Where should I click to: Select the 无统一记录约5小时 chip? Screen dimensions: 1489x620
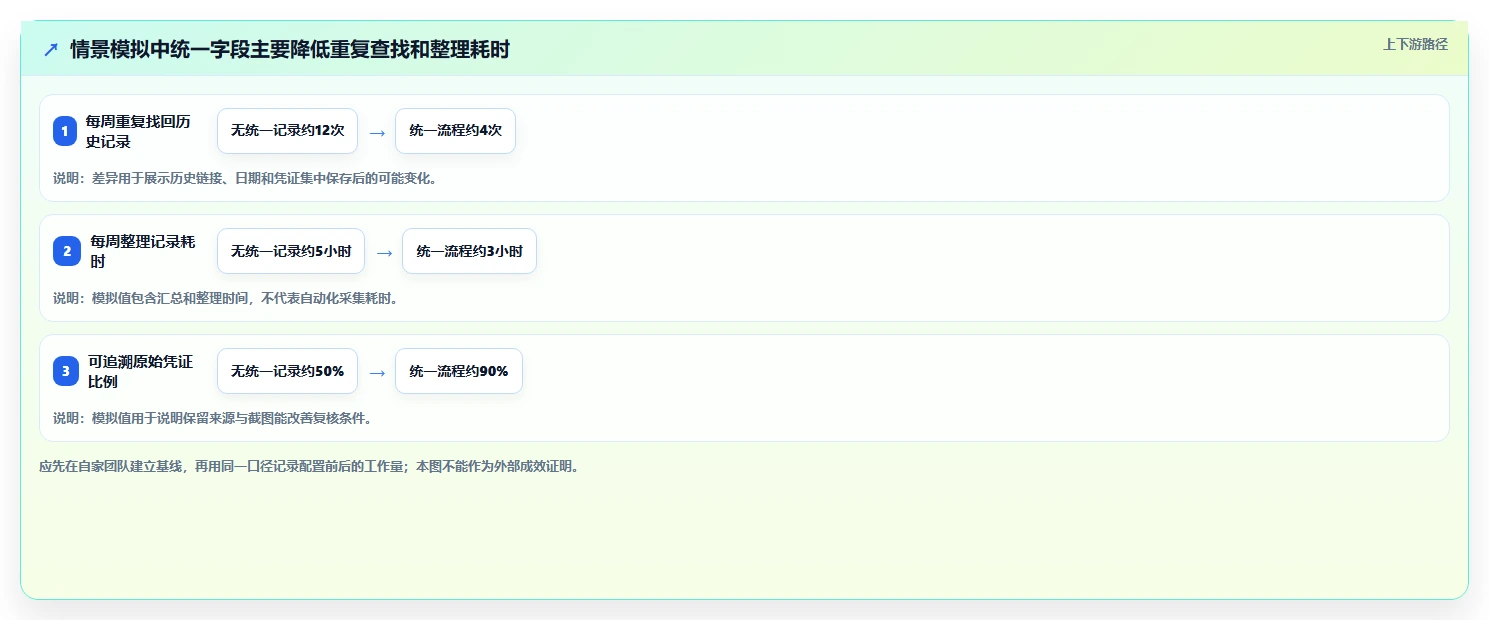tap(291, 251)
